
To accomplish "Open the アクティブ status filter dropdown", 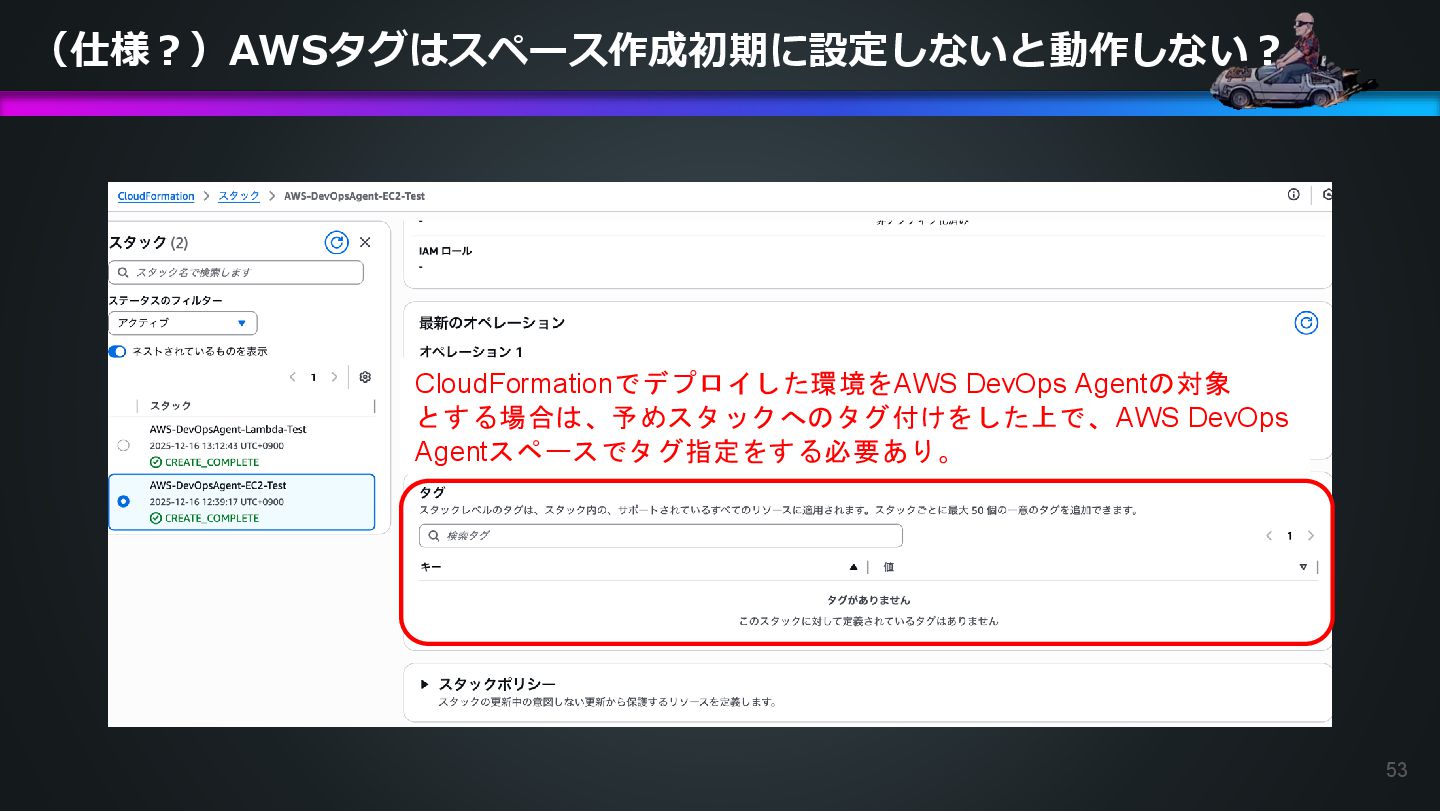I will tap(183, 323).
